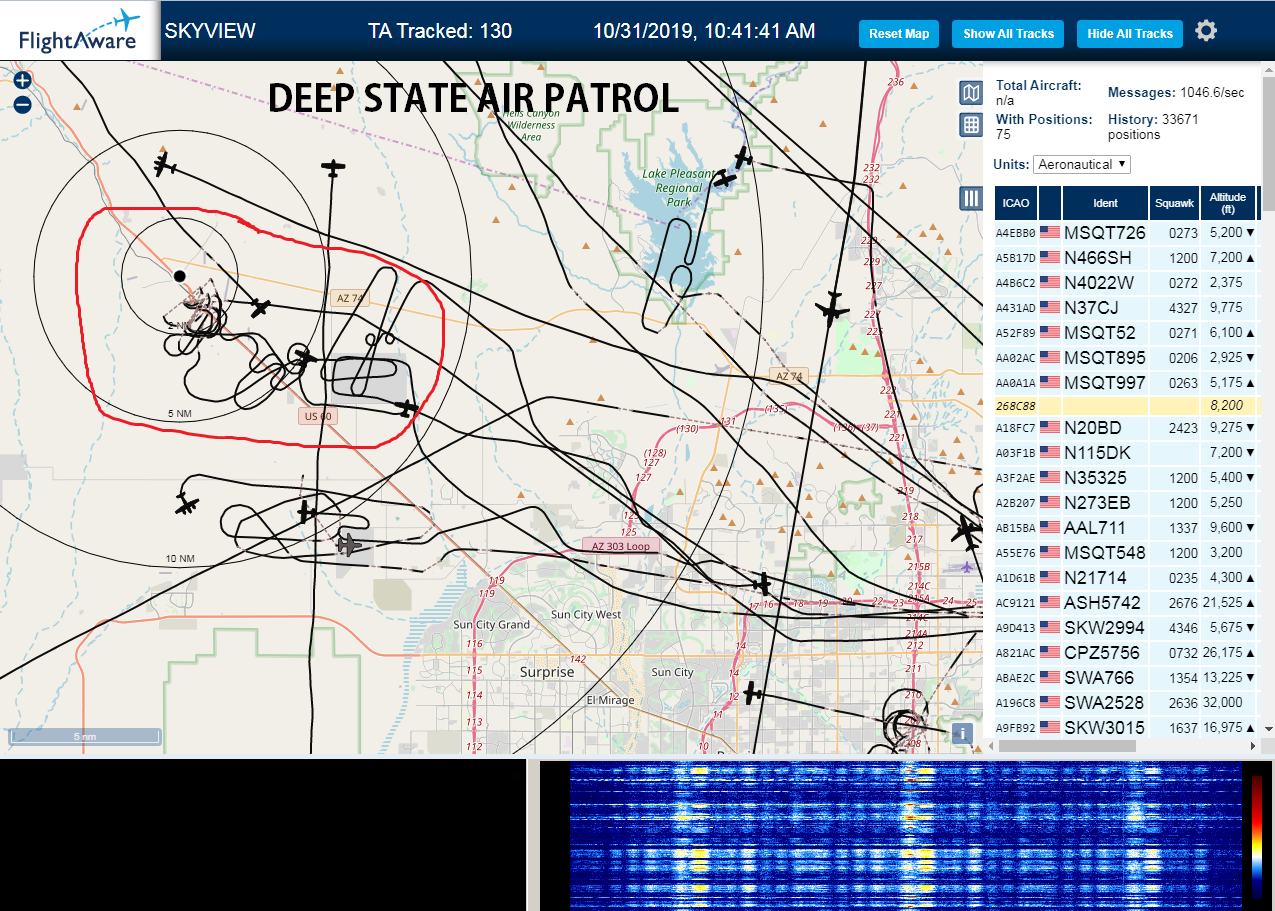Sort table by Altitude (ft) column header
This screenshot has height=911, width=1275.
tap(1227, 203)
